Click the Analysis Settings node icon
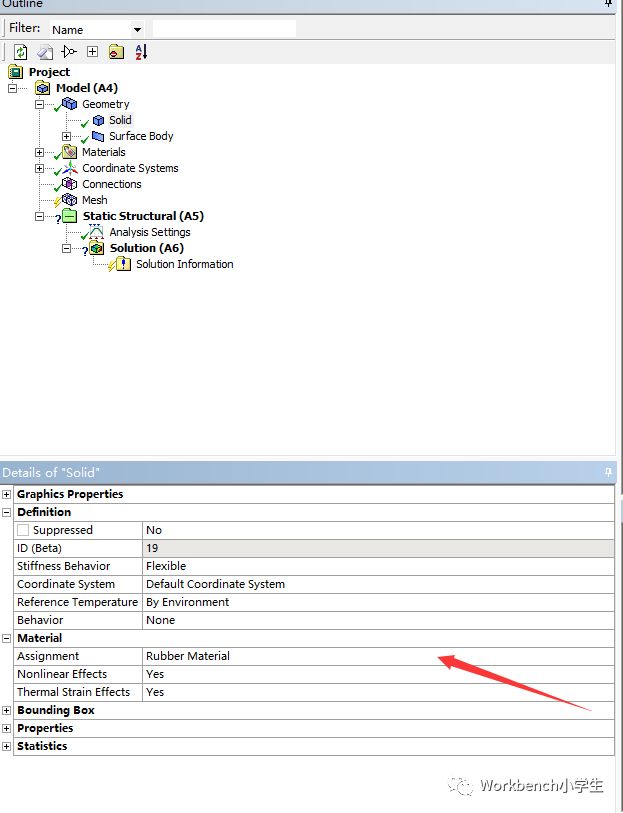The image size is (623, 813). (96, 232)
